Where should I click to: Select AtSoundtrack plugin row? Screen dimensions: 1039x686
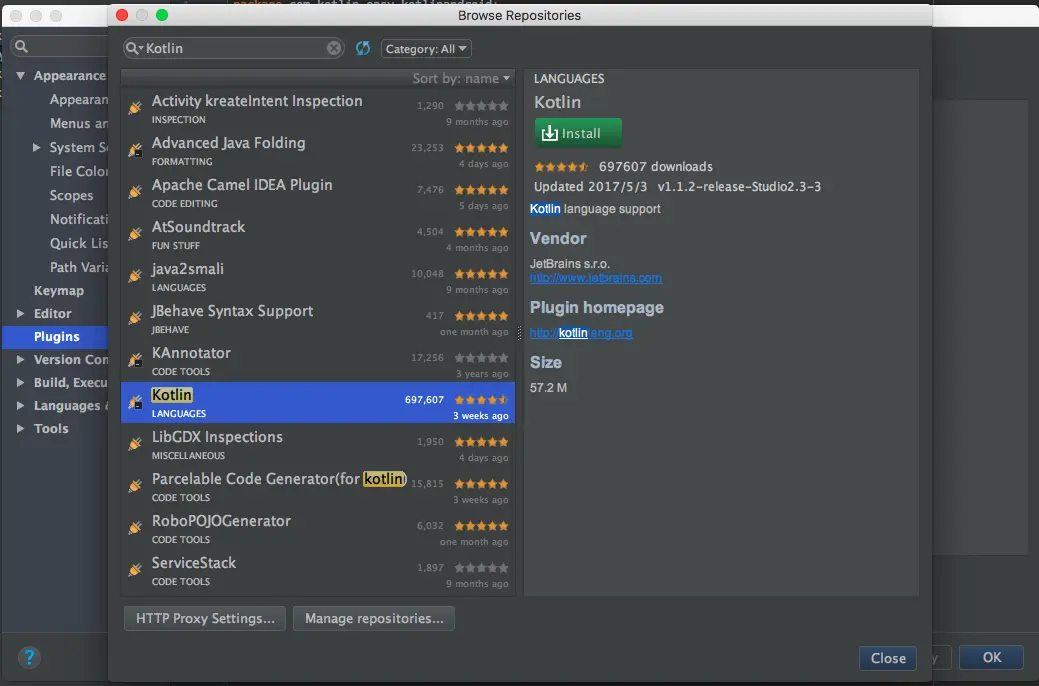(x=317, y=235)
